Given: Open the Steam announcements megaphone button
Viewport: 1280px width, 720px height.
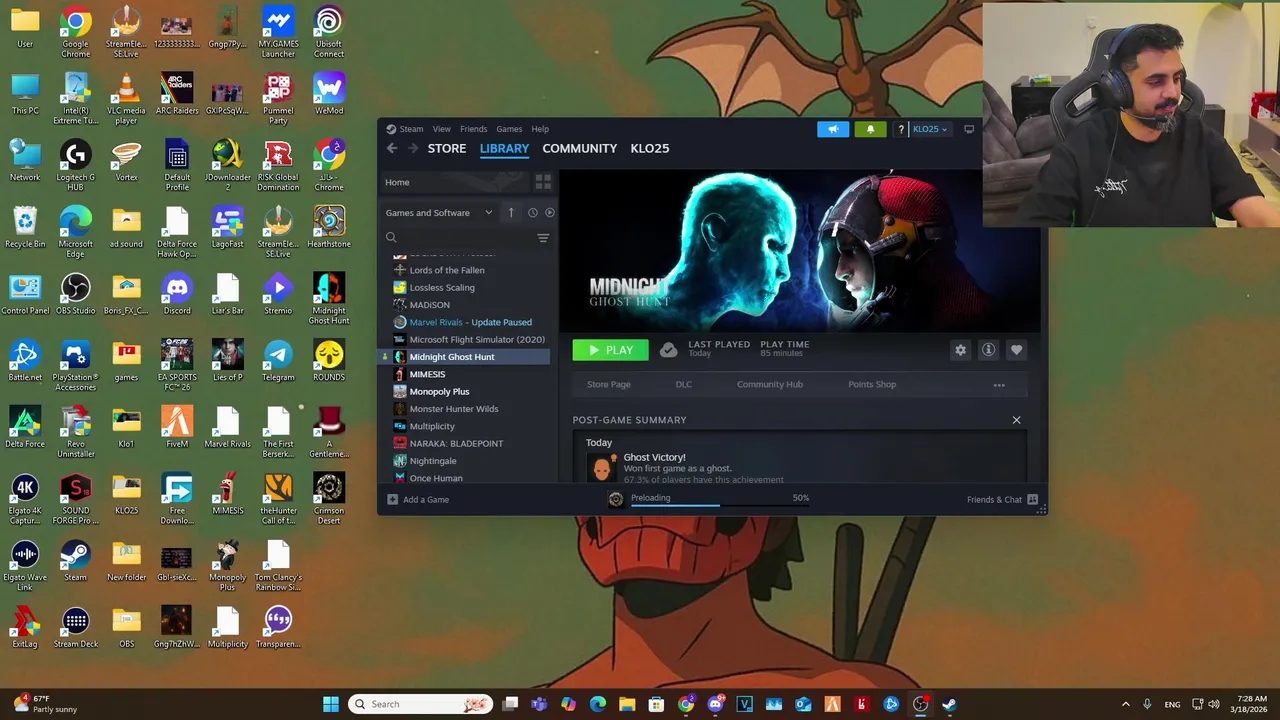Looking at the screenshot, I should pyautogui.click(x=832, y=129).
